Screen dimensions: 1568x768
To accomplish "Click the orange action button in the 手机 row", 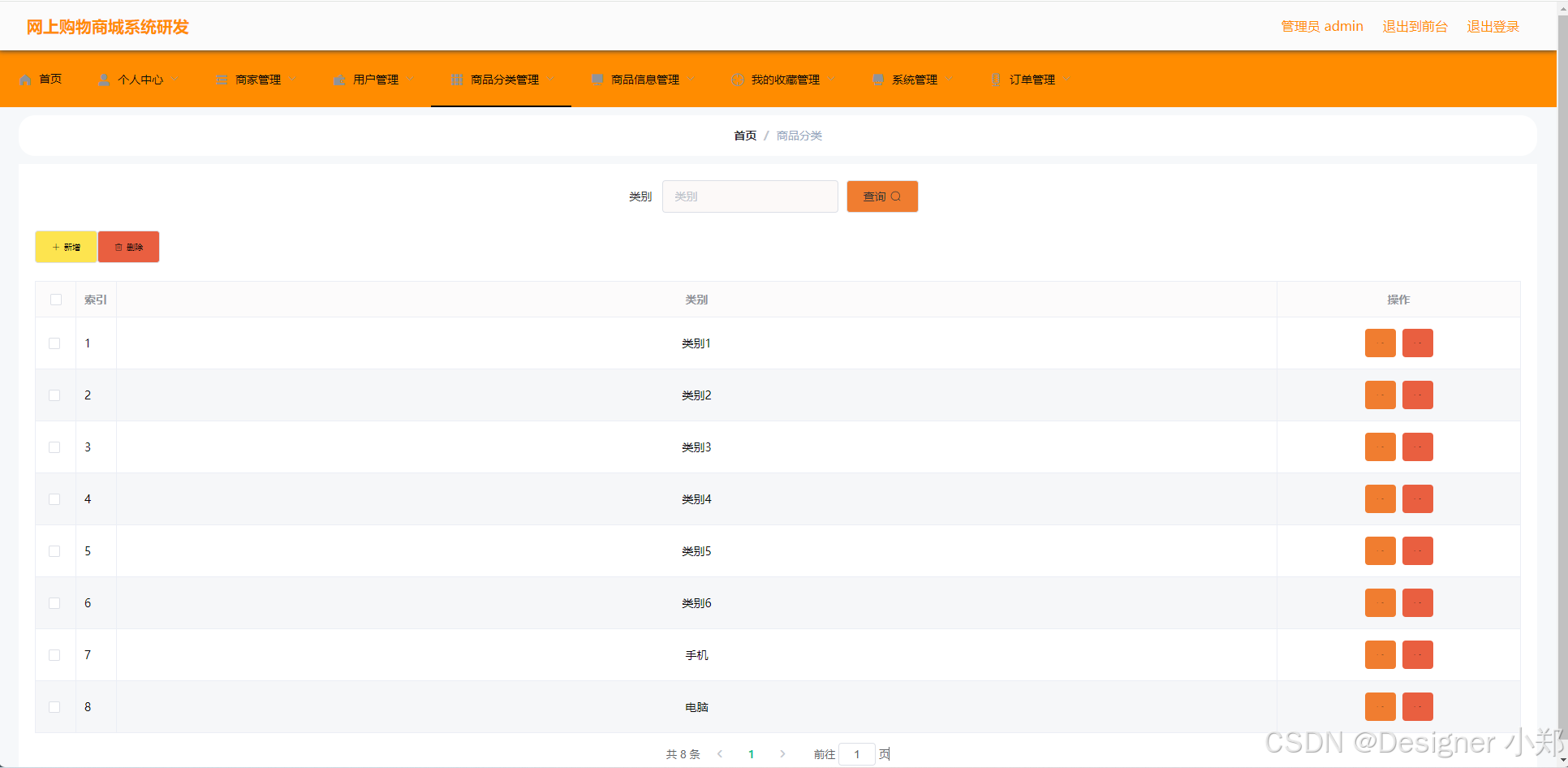I will coord(1380,654).
